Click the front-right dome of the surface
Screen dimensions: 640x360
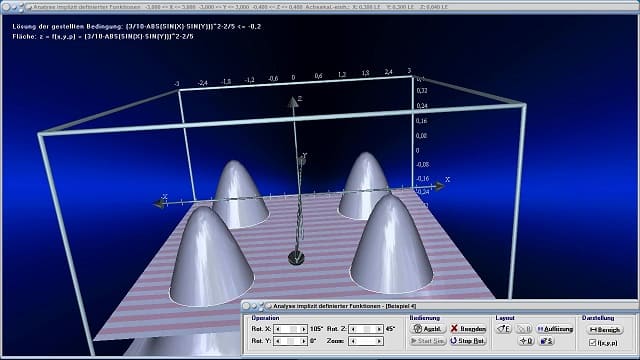point(391,245)
